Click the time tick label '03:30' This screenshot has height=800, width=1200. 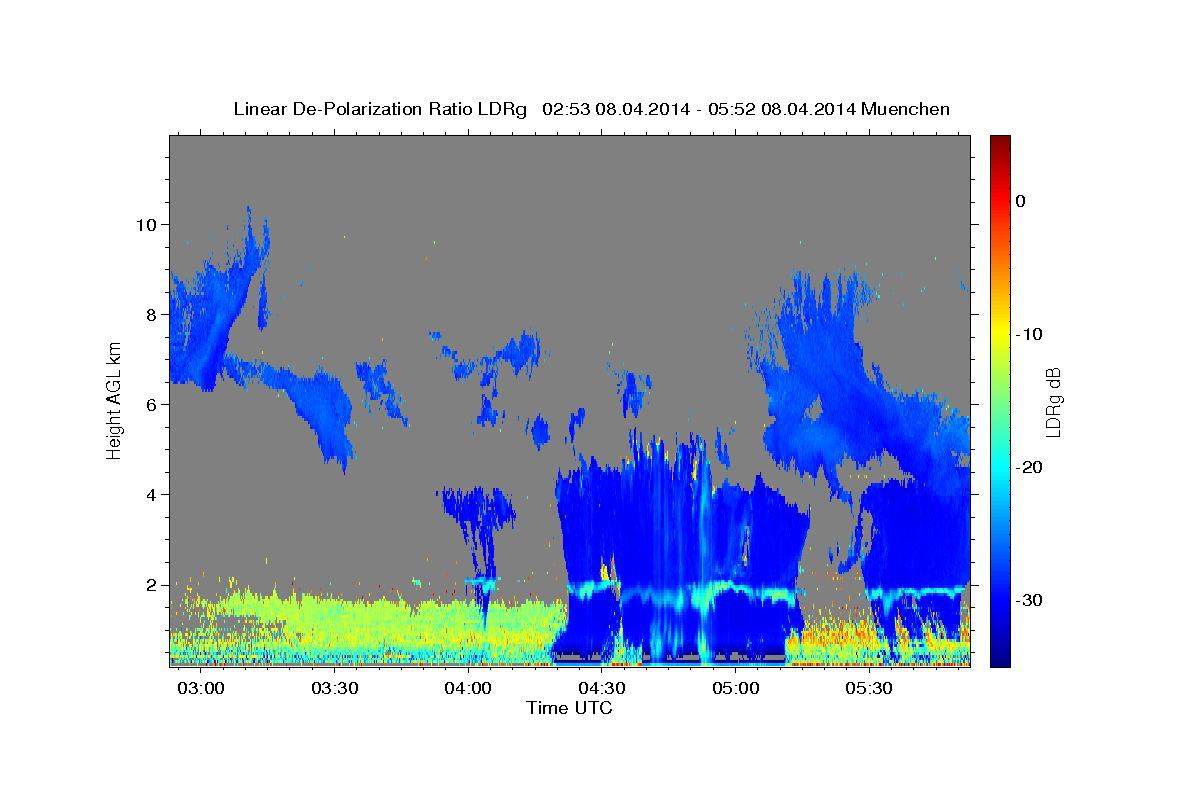point(335,689)
